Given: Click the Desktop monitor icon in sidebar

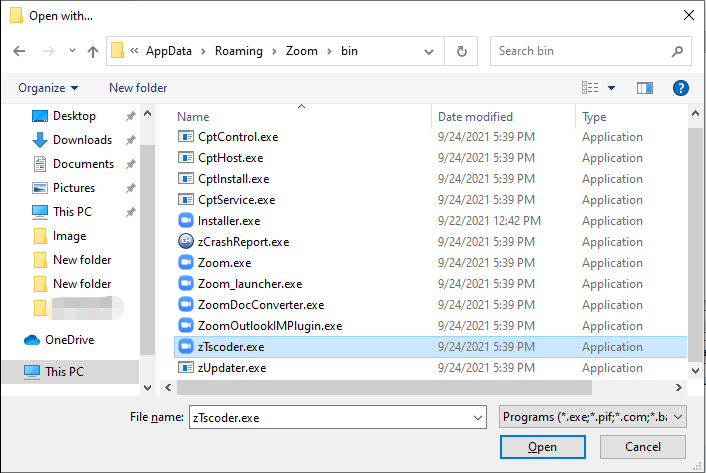Looking at the screenshot, I should [40, 116].
